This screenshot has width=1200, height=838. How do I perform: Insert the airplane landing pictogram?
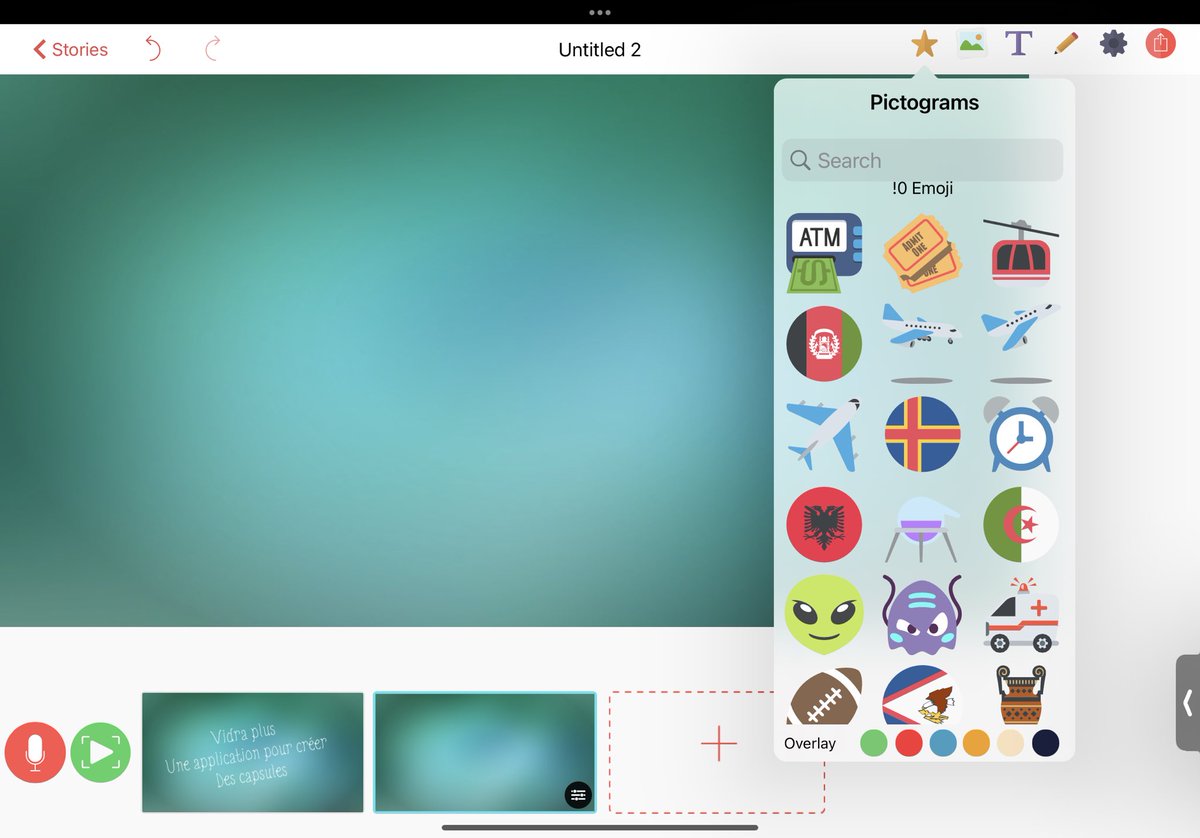pyautogui.click(x=922, y=344)
